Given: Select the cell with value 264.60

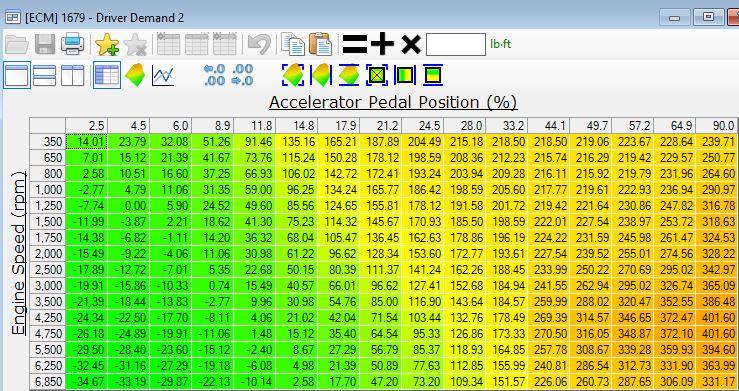Looking at the screenshot, I should click(718, 174).
